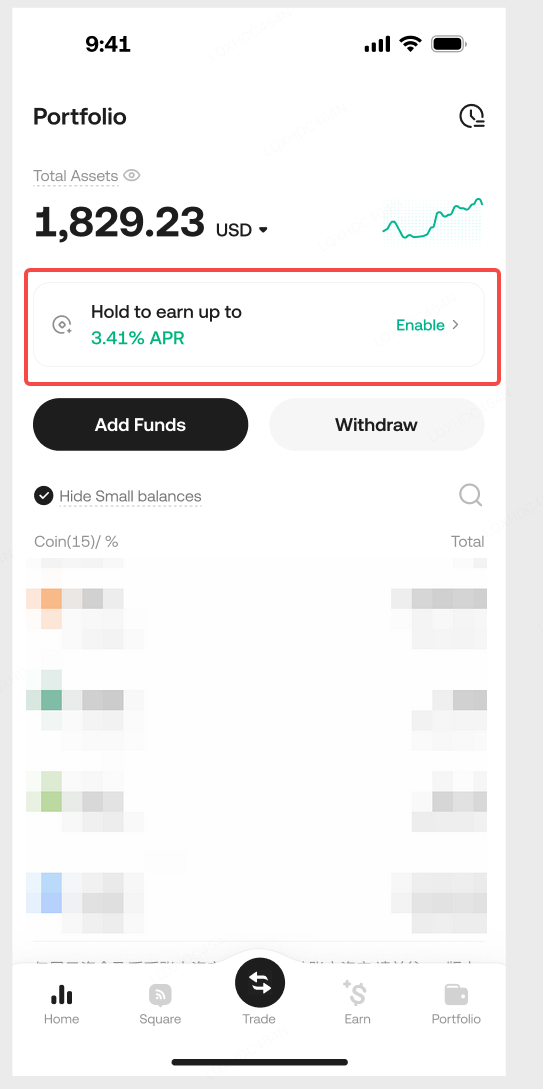Click the earn coin icon in APR card
The width and height of the screenshot is (543, 1089).
[62, 324]
